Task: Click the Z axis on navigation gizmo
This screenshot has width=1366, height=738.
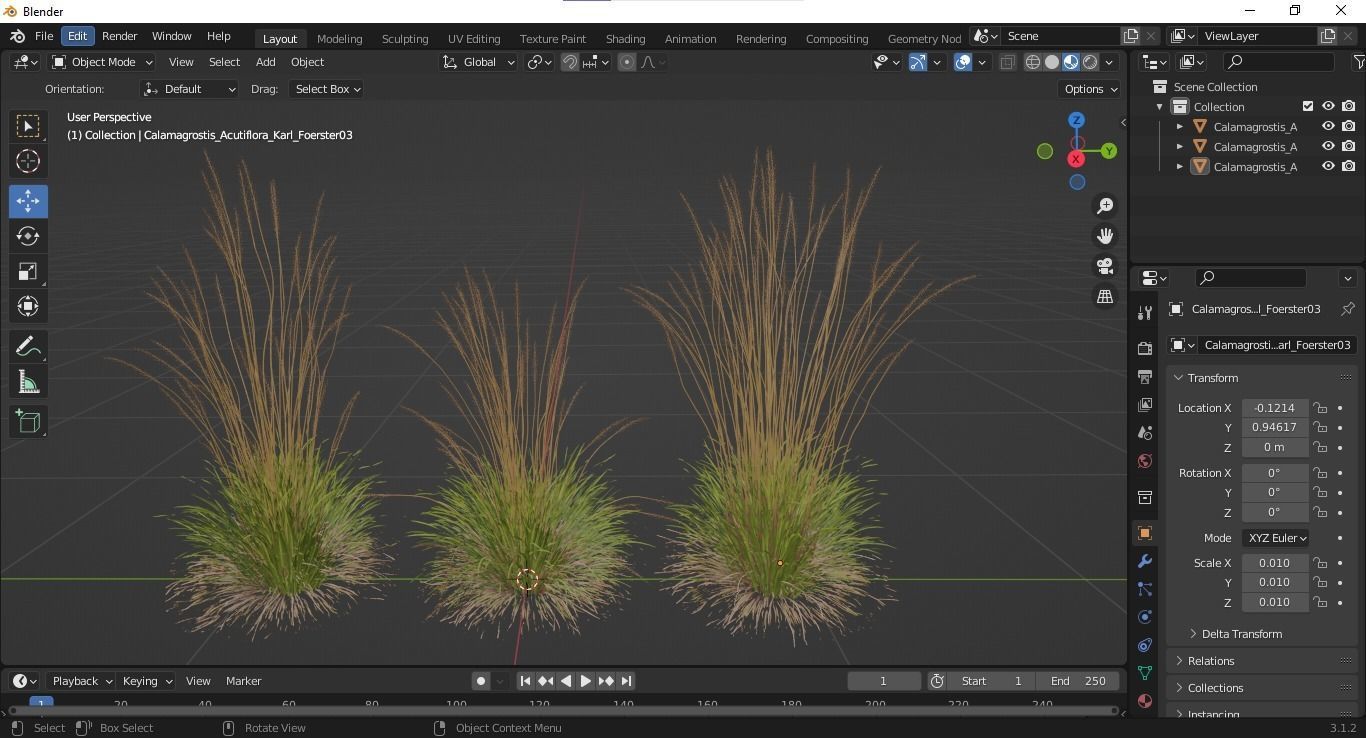Action: [1077, 120]
